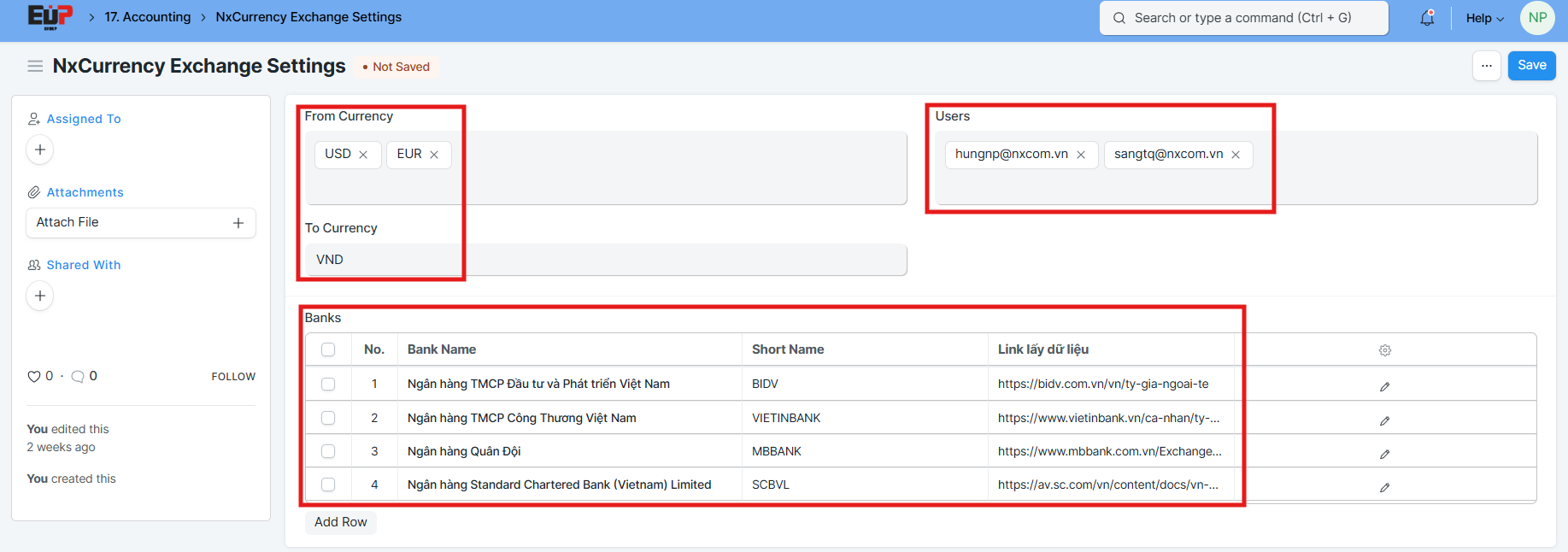Remove hungnp@nxcom.vn from Users
The height and width of the screenshot is (552, 1568).
pyautogui.click(x=1081, y=155)
